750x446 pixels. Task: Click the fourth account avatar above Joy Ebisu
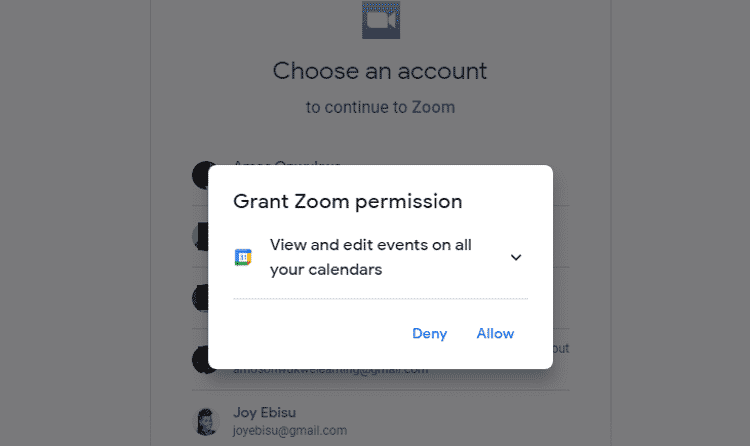coord(200,359)
